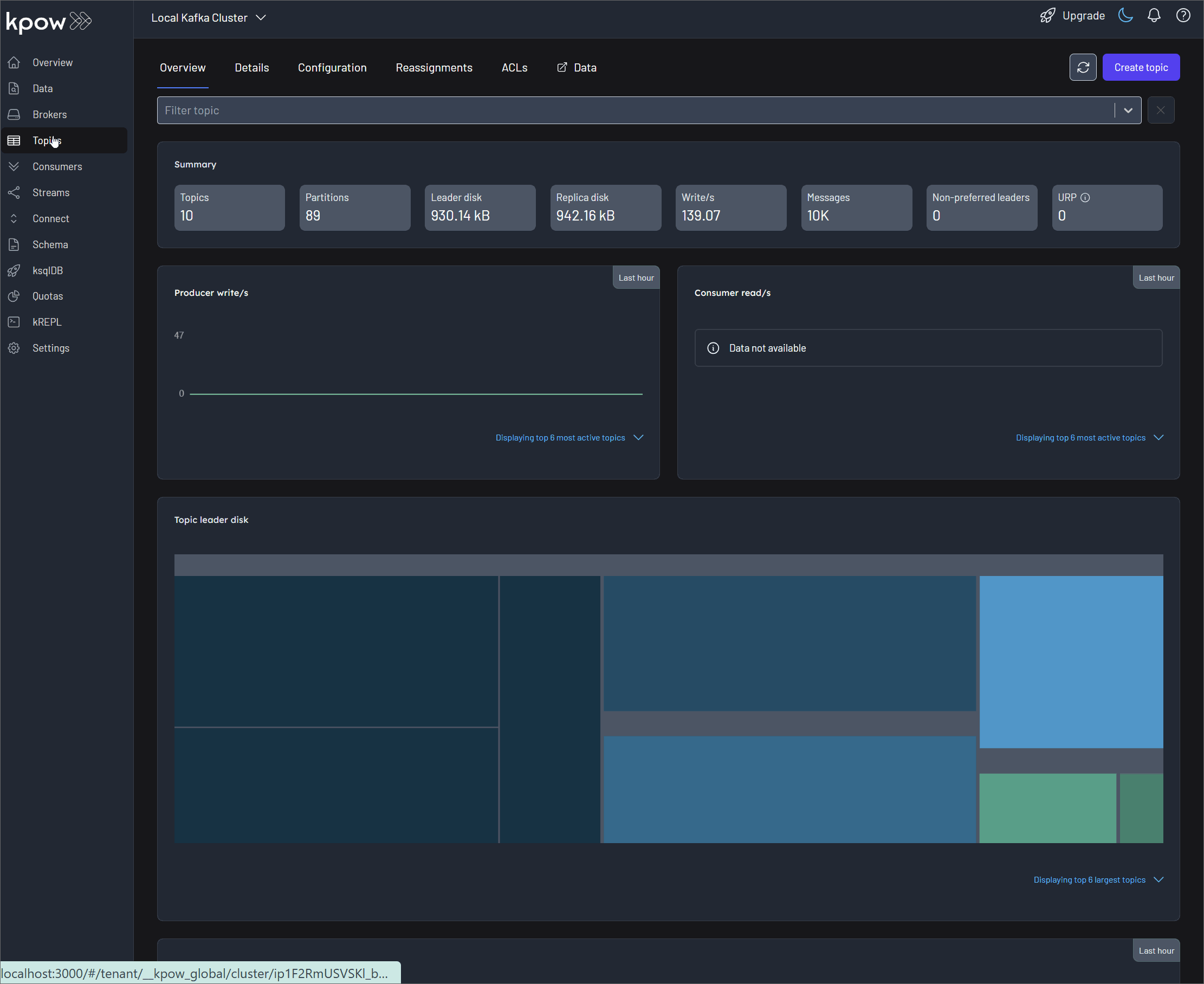The width and height of the screenshot is (1204, 984).
Task: Toggle dark mode moon icon
Action: [1126, 16]
